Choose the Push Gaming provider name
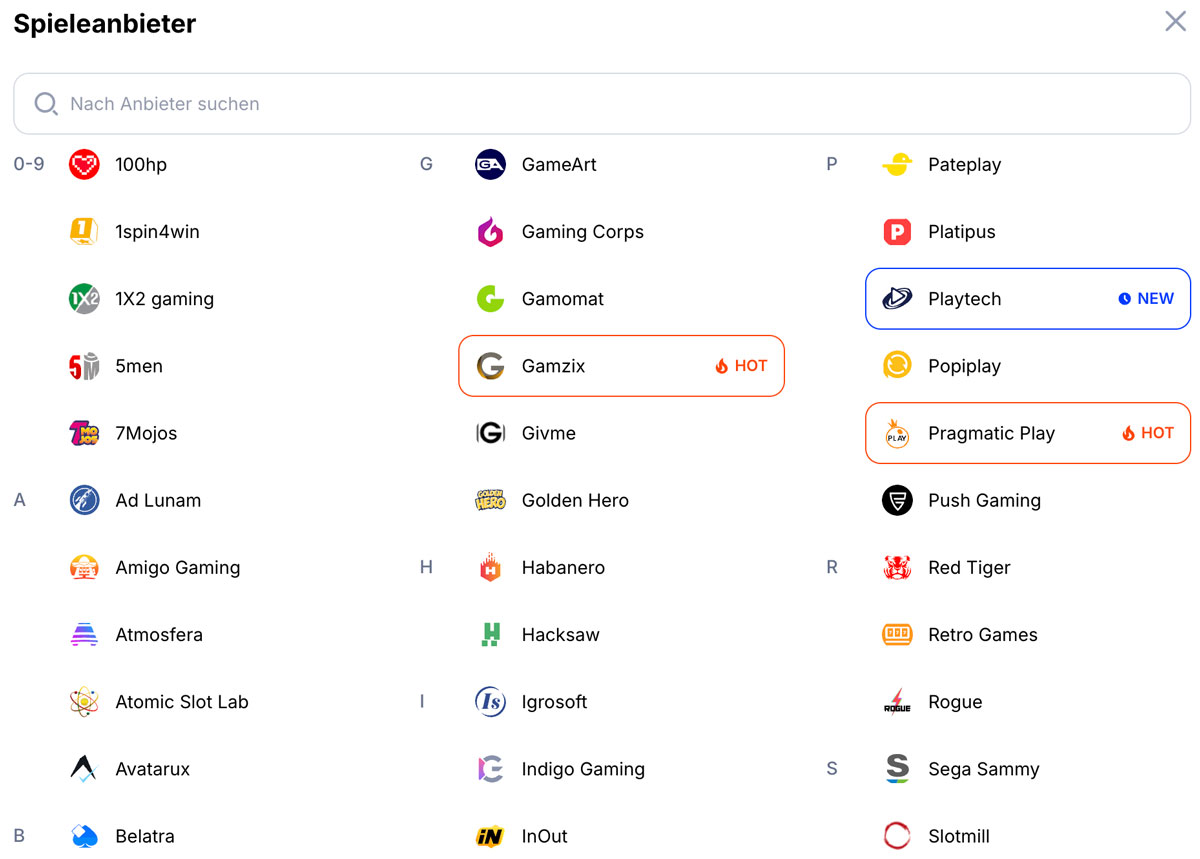This screenshot has width=1200, height=859. click(984, 500)
